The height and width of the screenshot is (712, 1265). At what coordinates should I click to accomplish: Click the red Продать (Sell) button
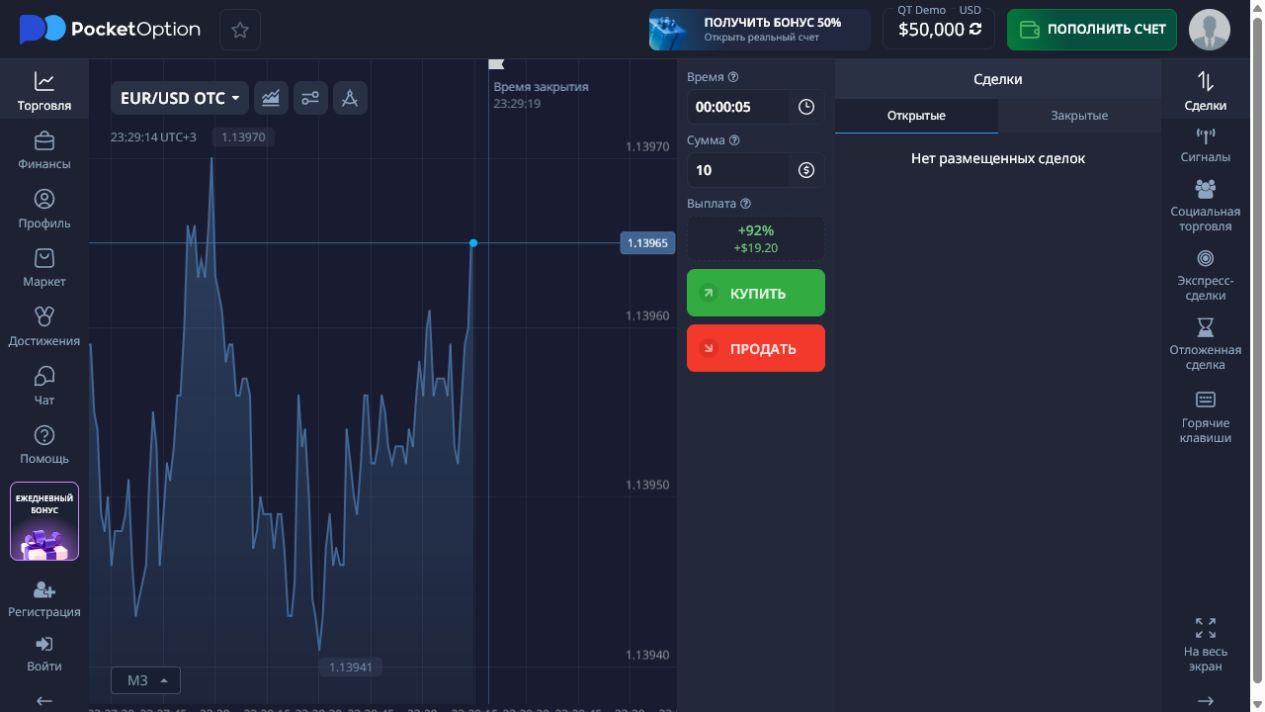coord(756,348)
